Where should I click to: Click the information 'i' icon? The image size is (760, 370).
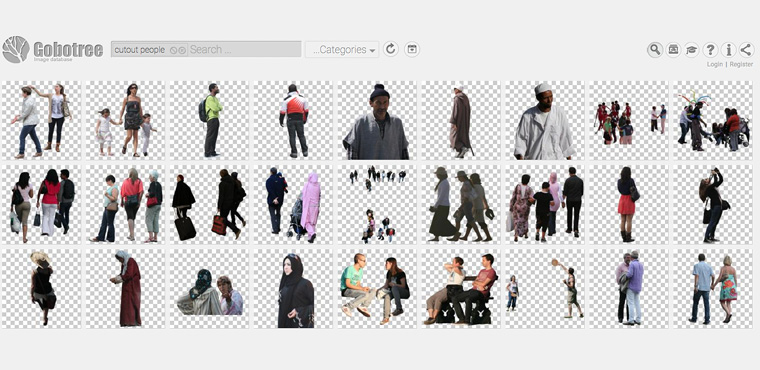[x=728, y=49]
